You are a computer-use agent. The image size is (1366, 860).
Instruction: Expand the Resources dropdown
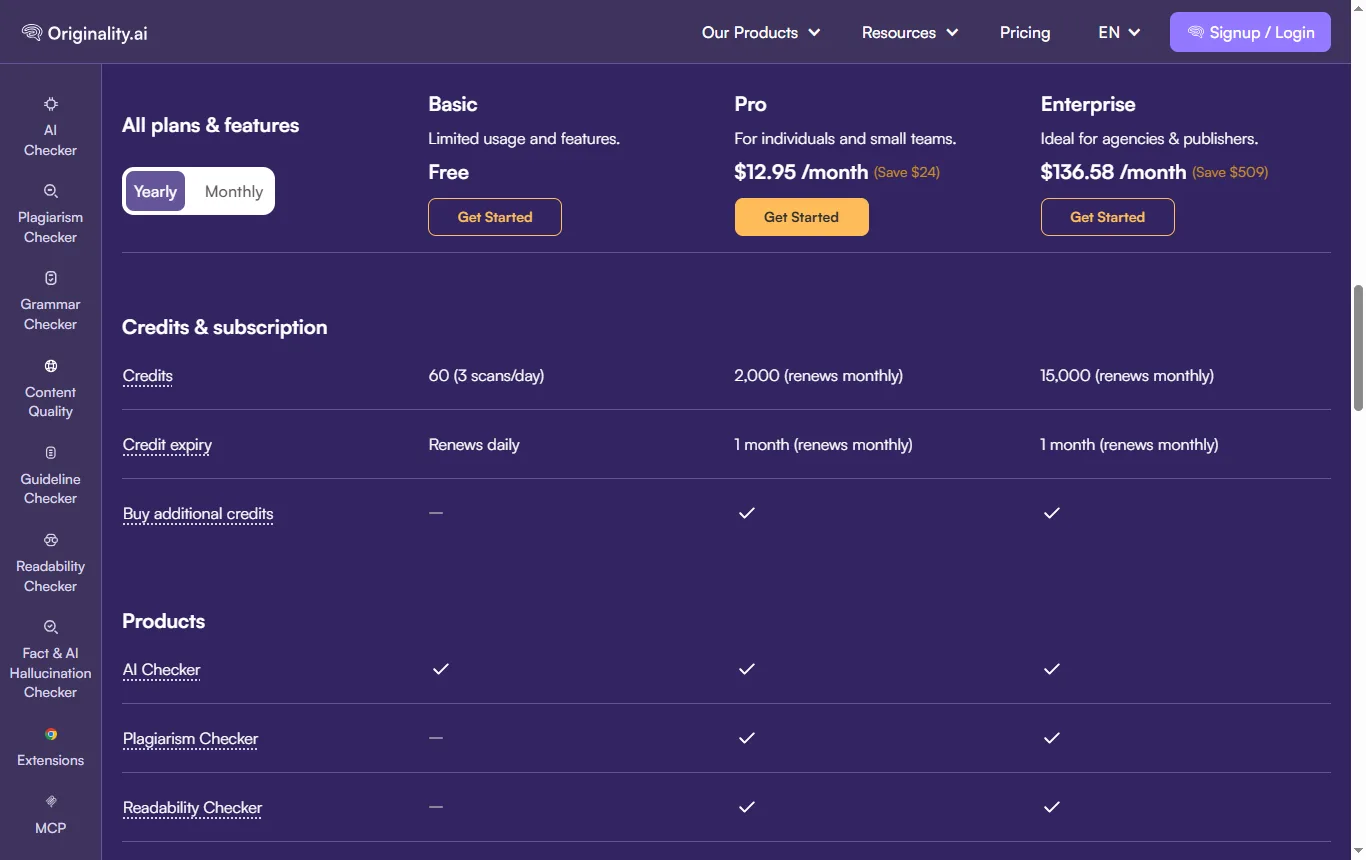910,32
